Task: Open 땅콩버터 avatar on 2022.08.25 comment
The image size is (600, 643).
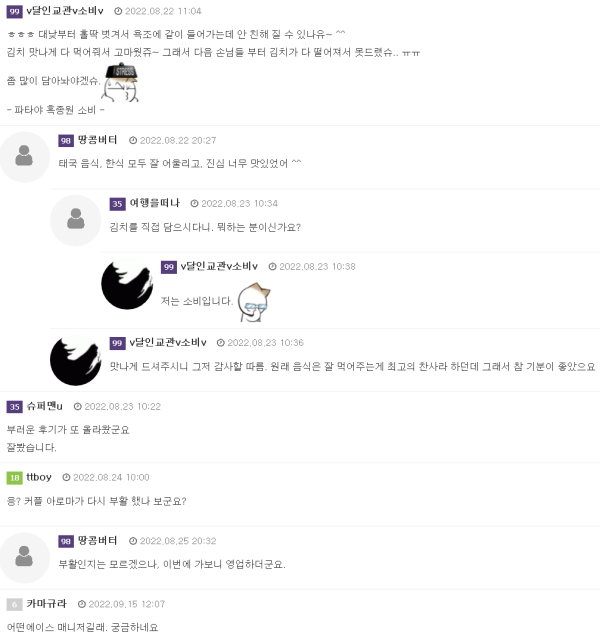Action: (24, 557)
